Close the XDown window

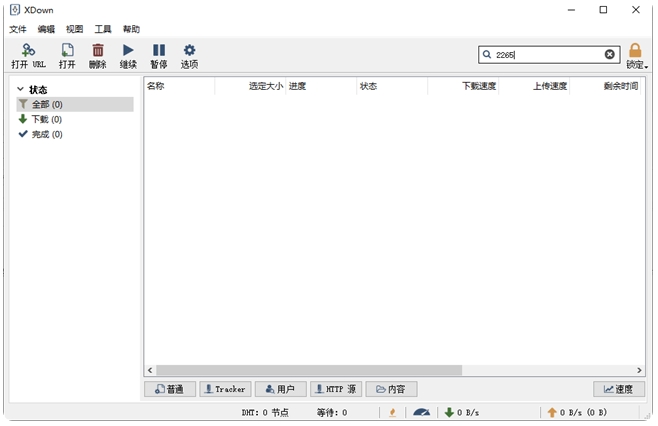coord(636,10)
